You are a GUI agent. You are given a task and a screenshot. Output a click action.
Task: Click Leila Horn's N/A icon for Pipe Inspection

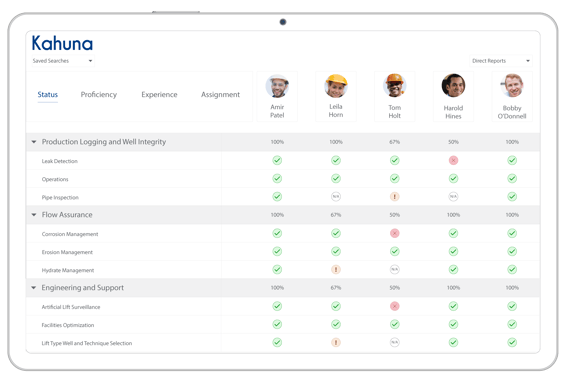pyautogui.click(x=336, y=197)
